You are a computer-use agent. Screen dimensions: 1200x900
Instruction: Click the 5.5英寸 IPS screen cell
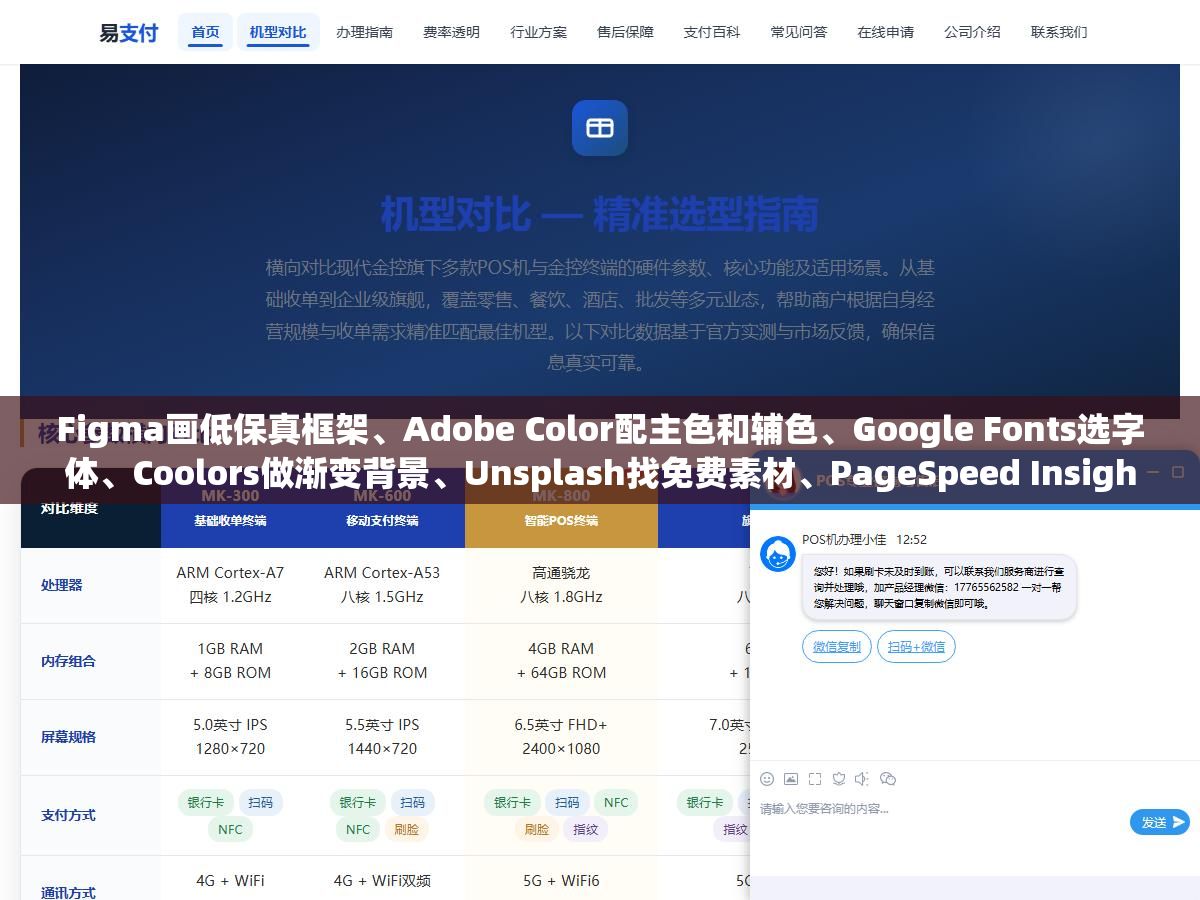[x=382, y=737]
